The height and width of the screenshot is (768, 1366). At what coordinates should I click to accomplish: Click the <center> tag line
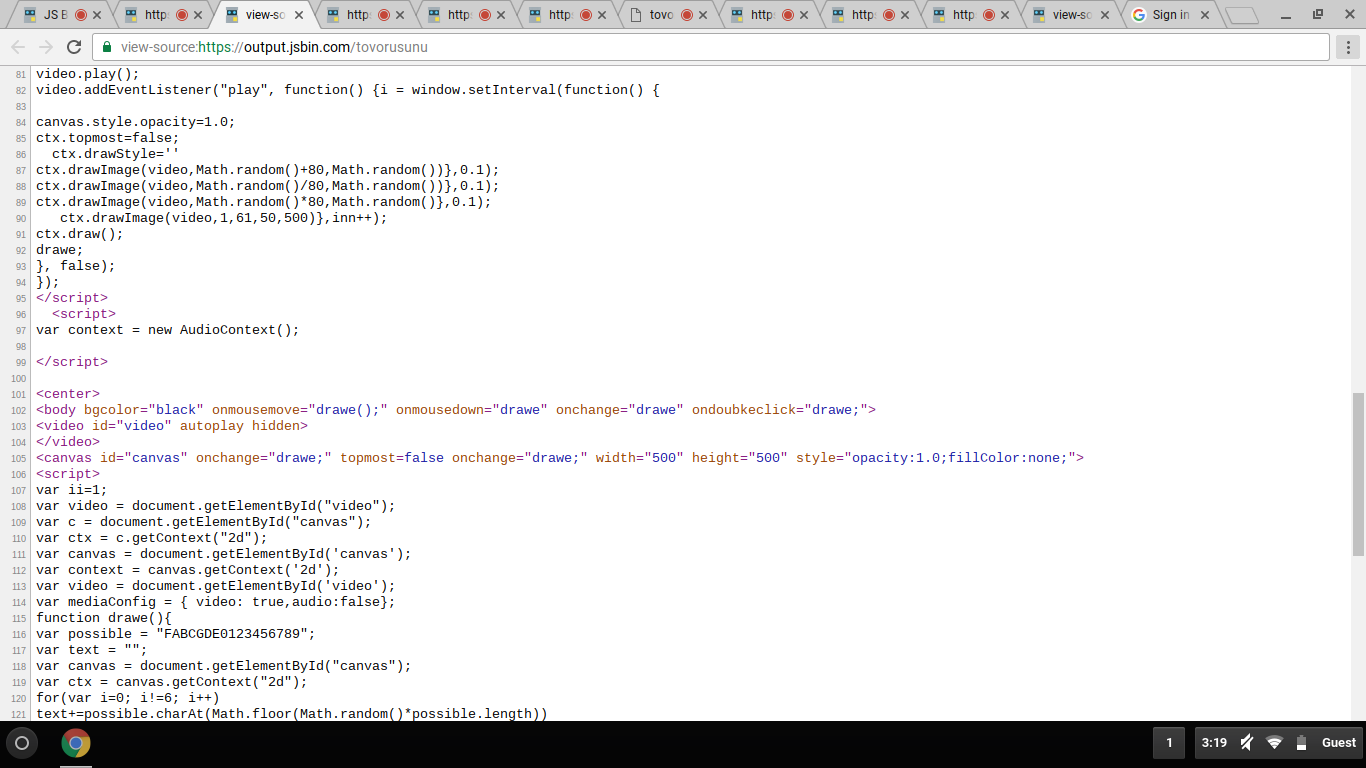[x=68, y=394]
